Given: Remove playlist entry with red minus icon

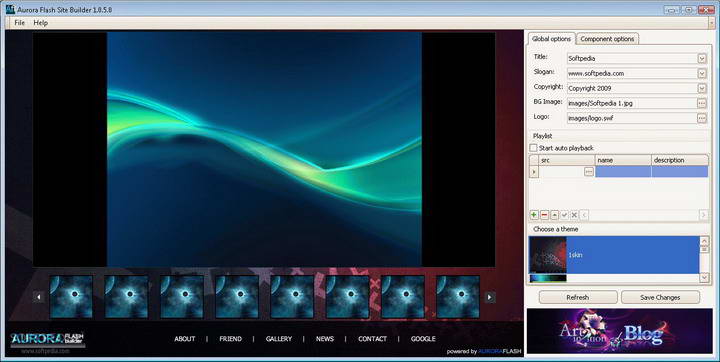Looking at the screenshot, I should click(545, 215).
